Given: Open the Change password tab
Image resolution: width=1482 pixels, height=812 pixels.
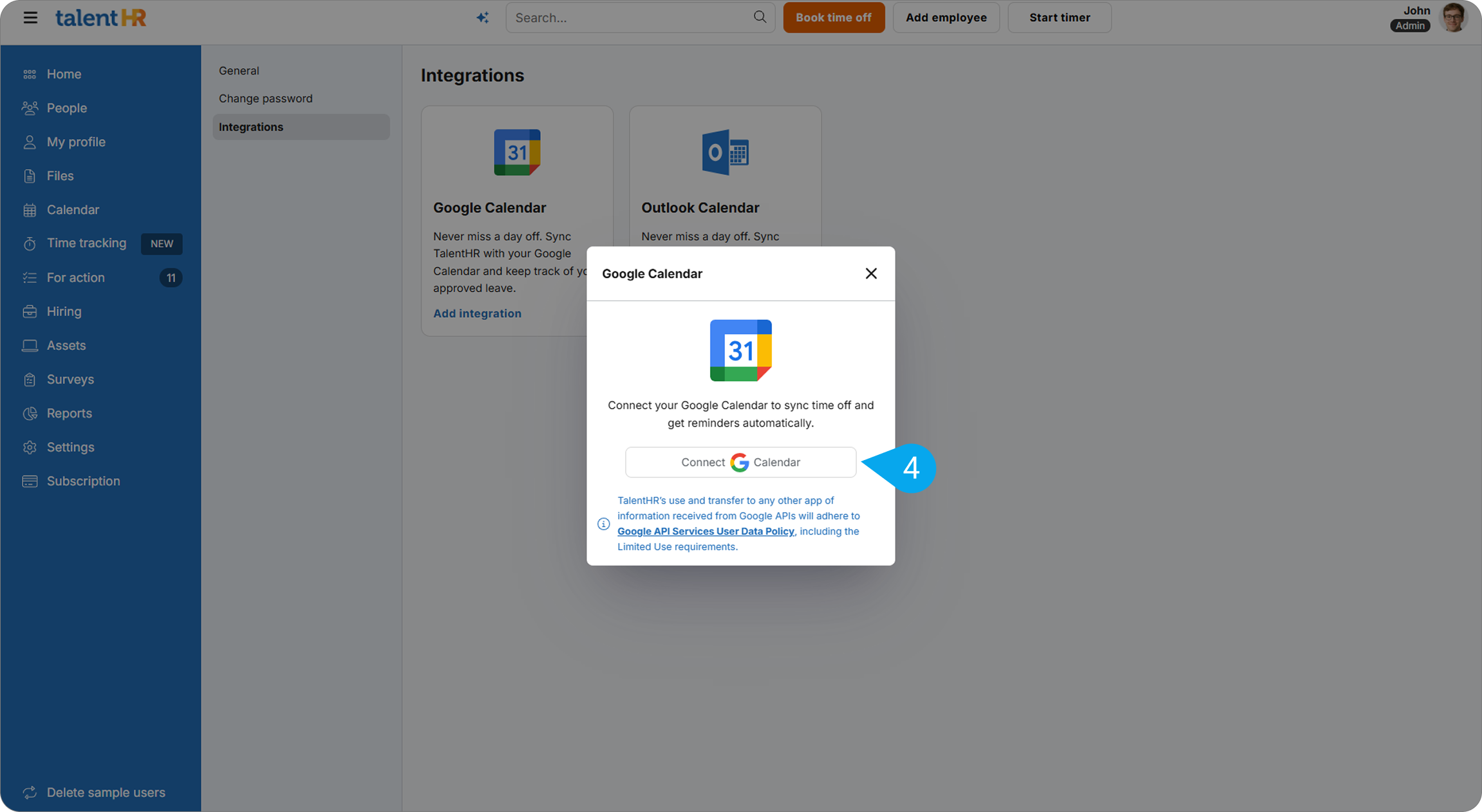Looking at the screenshot, I should 265,98.
